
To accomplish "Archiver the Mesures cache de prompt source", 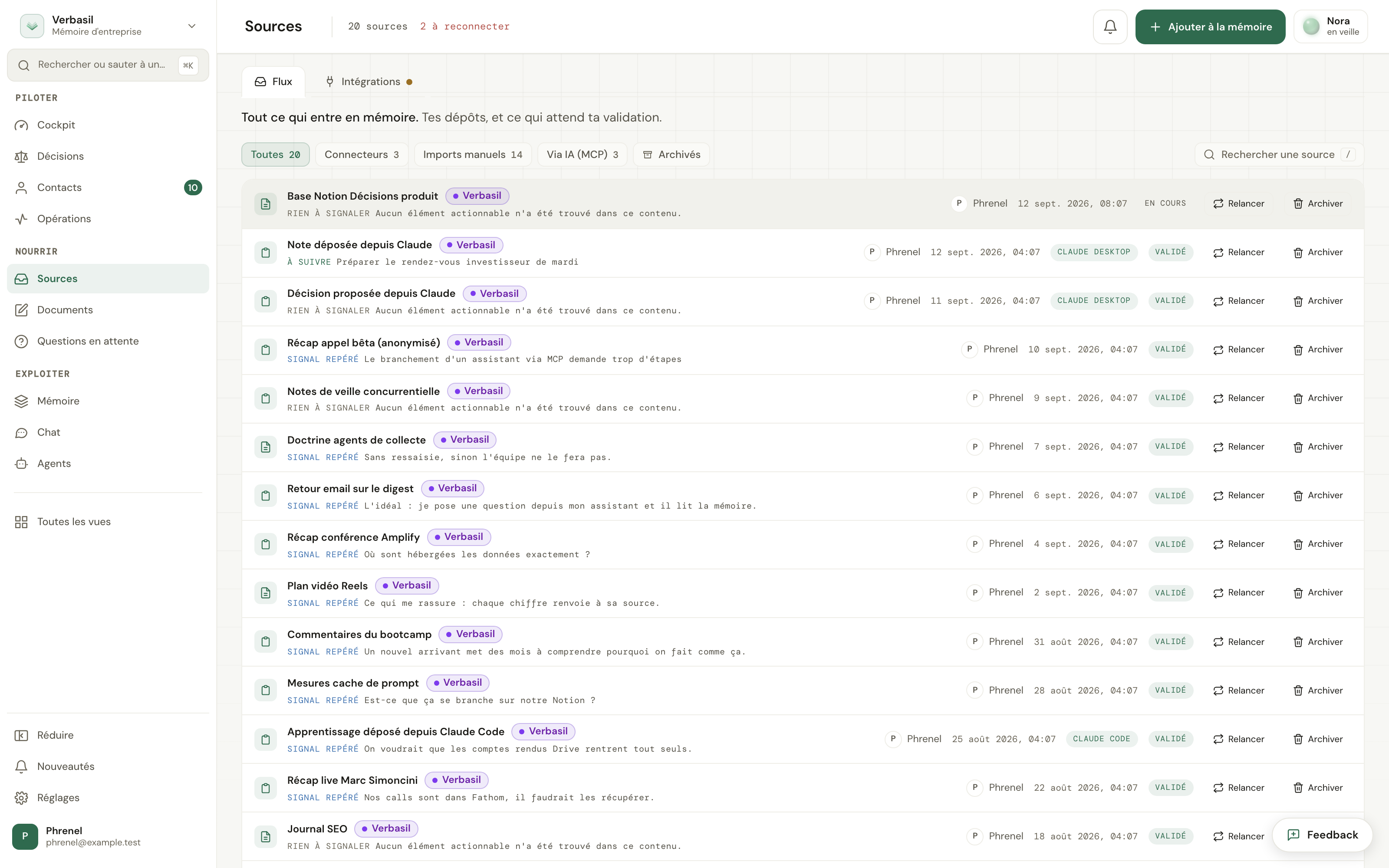I will pyautogui.click(x=1318, y=690).
